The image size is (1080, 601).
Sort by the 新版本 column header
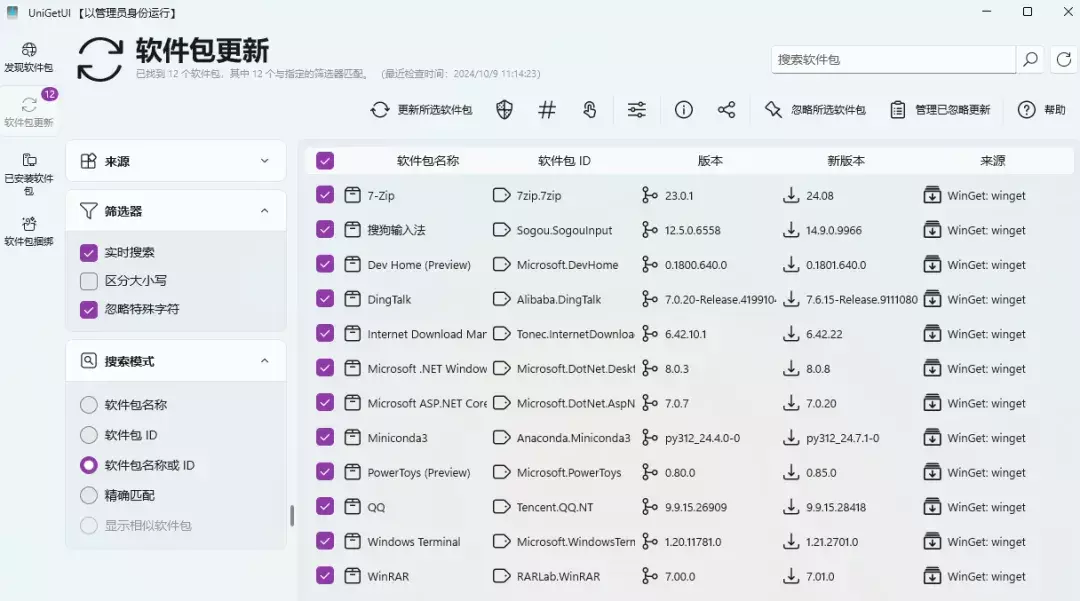846,161
